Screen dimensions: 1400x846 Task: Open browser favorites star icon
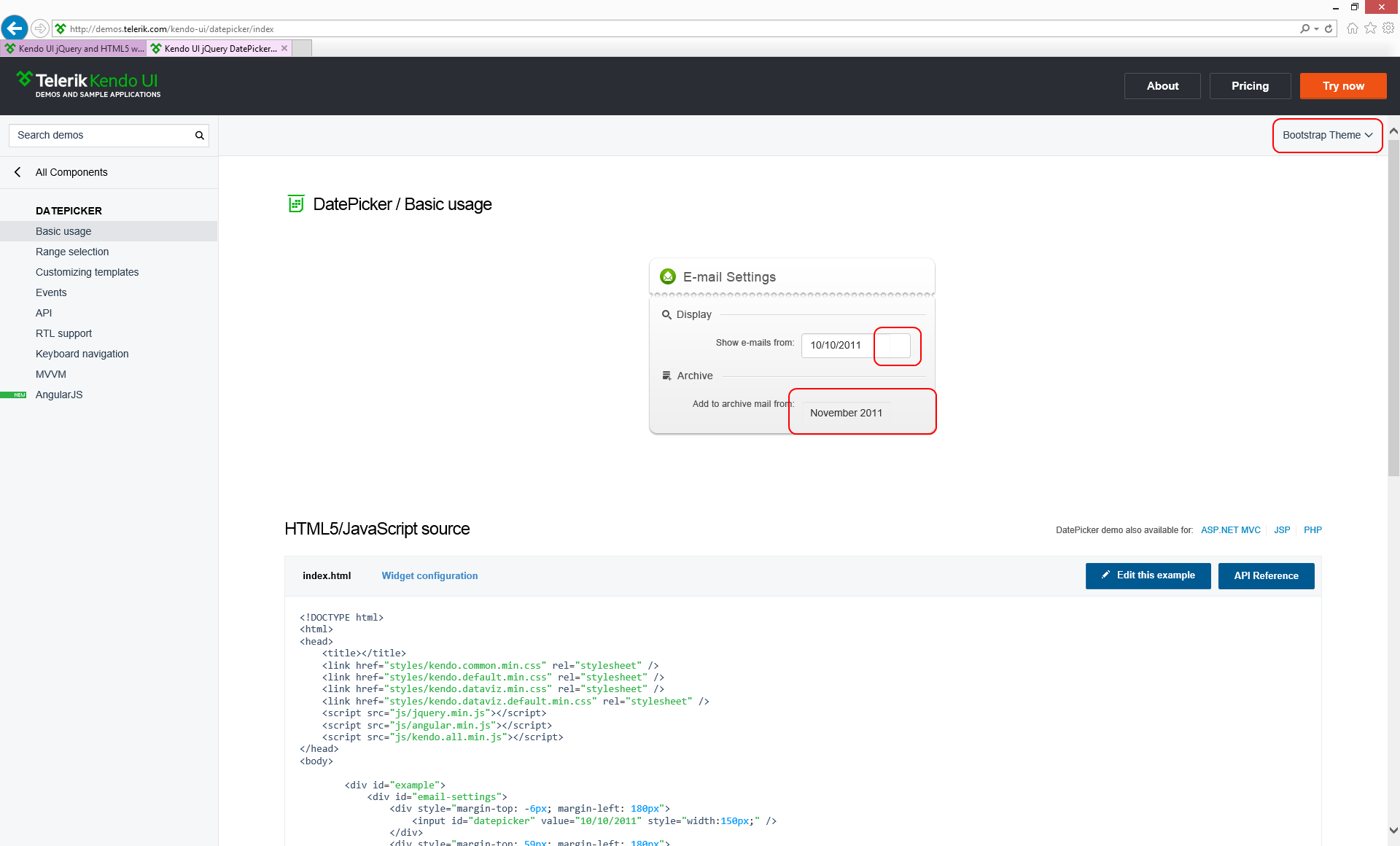coord(1370,28)
